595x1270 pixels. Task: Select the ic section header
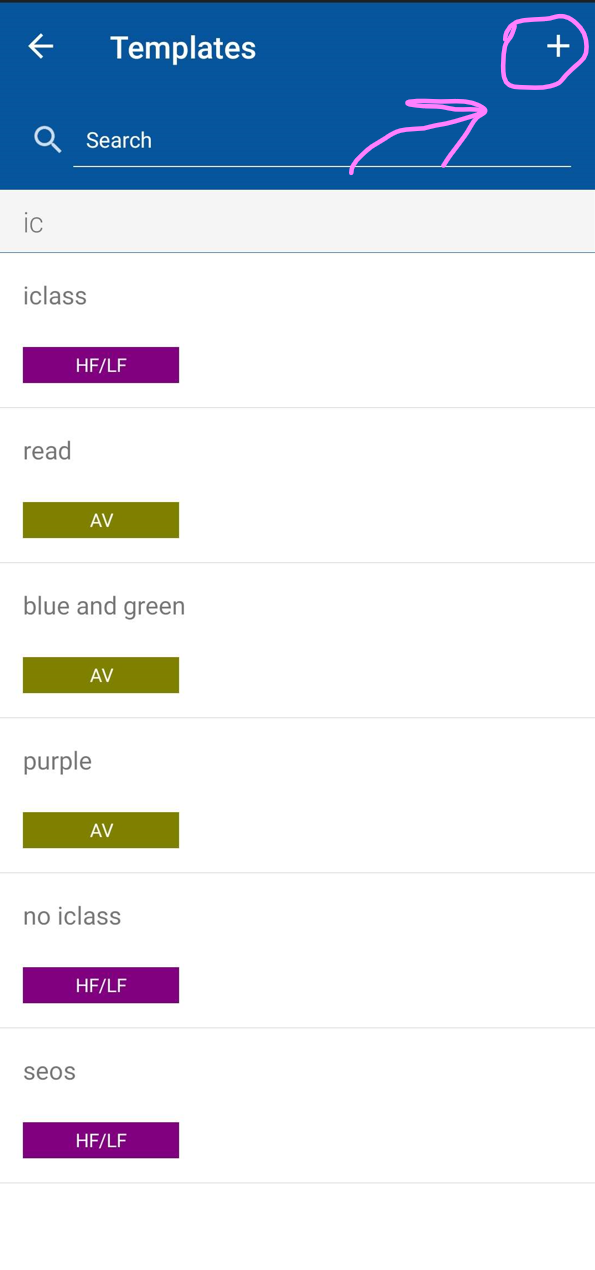[x=297, y=222]
